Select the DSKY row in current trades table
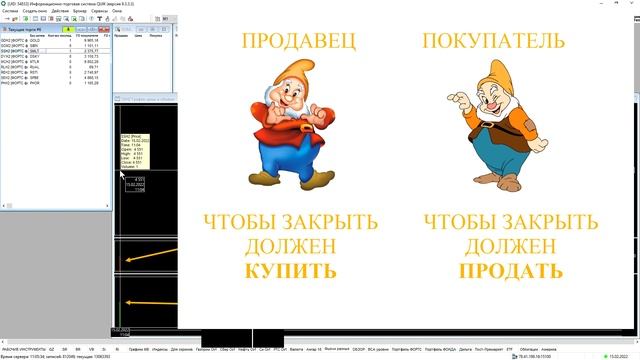This screenshot has width=640, height=360. [56, 56]
